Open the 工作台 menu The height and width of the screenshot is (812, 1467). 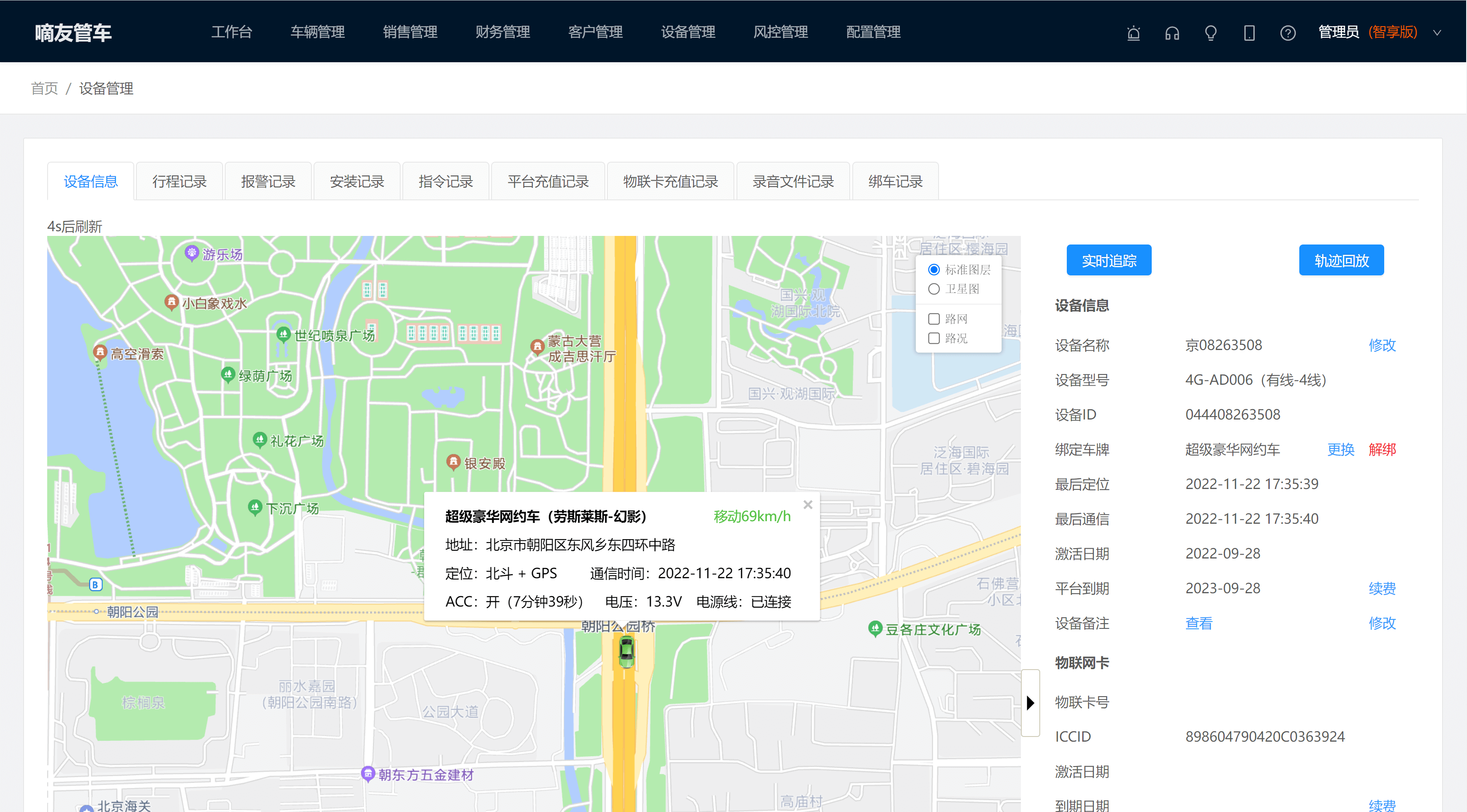tap(231, 32)
